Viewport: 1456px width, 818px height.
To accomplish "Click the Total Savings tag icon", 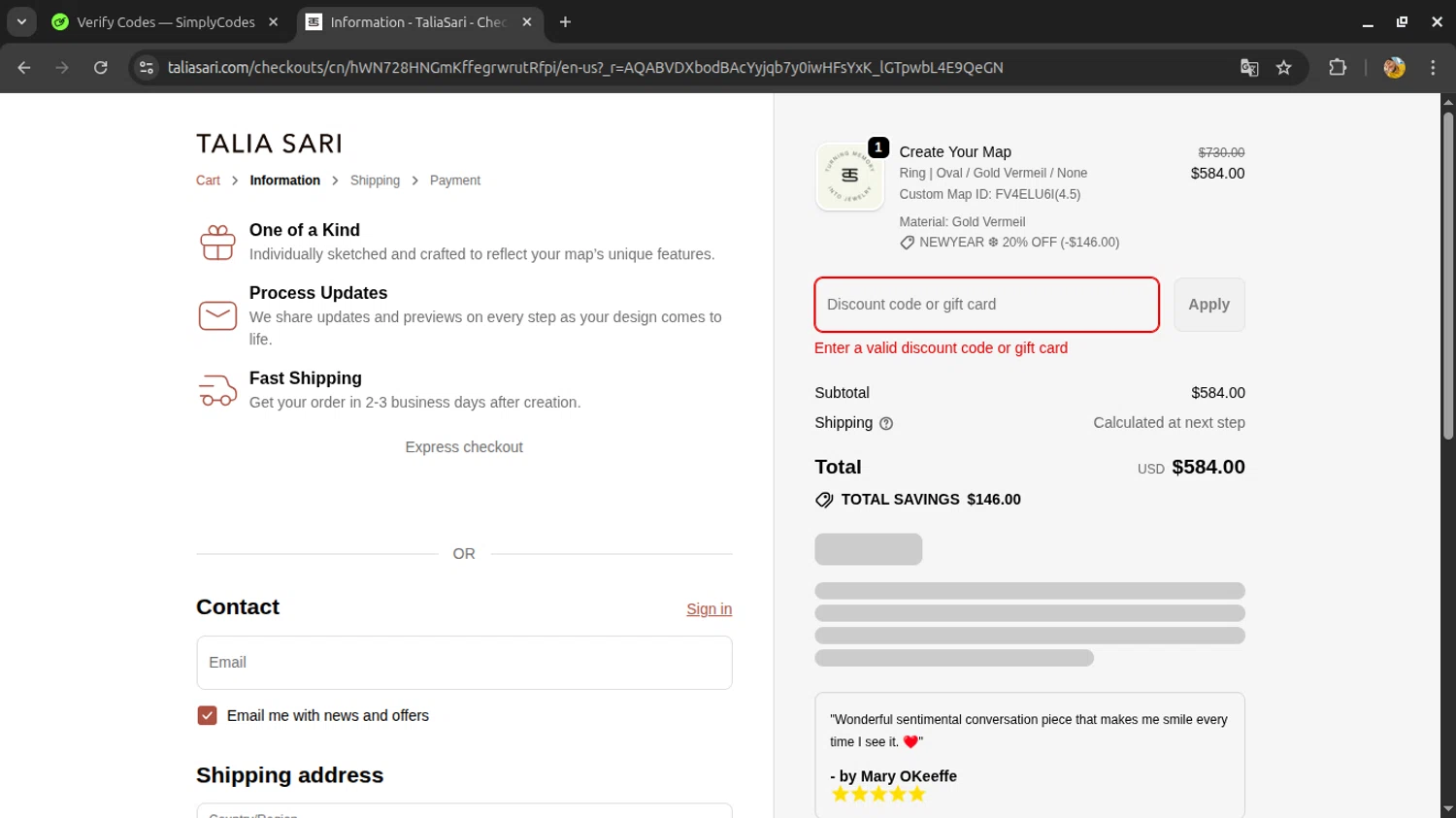I will 824,500.
